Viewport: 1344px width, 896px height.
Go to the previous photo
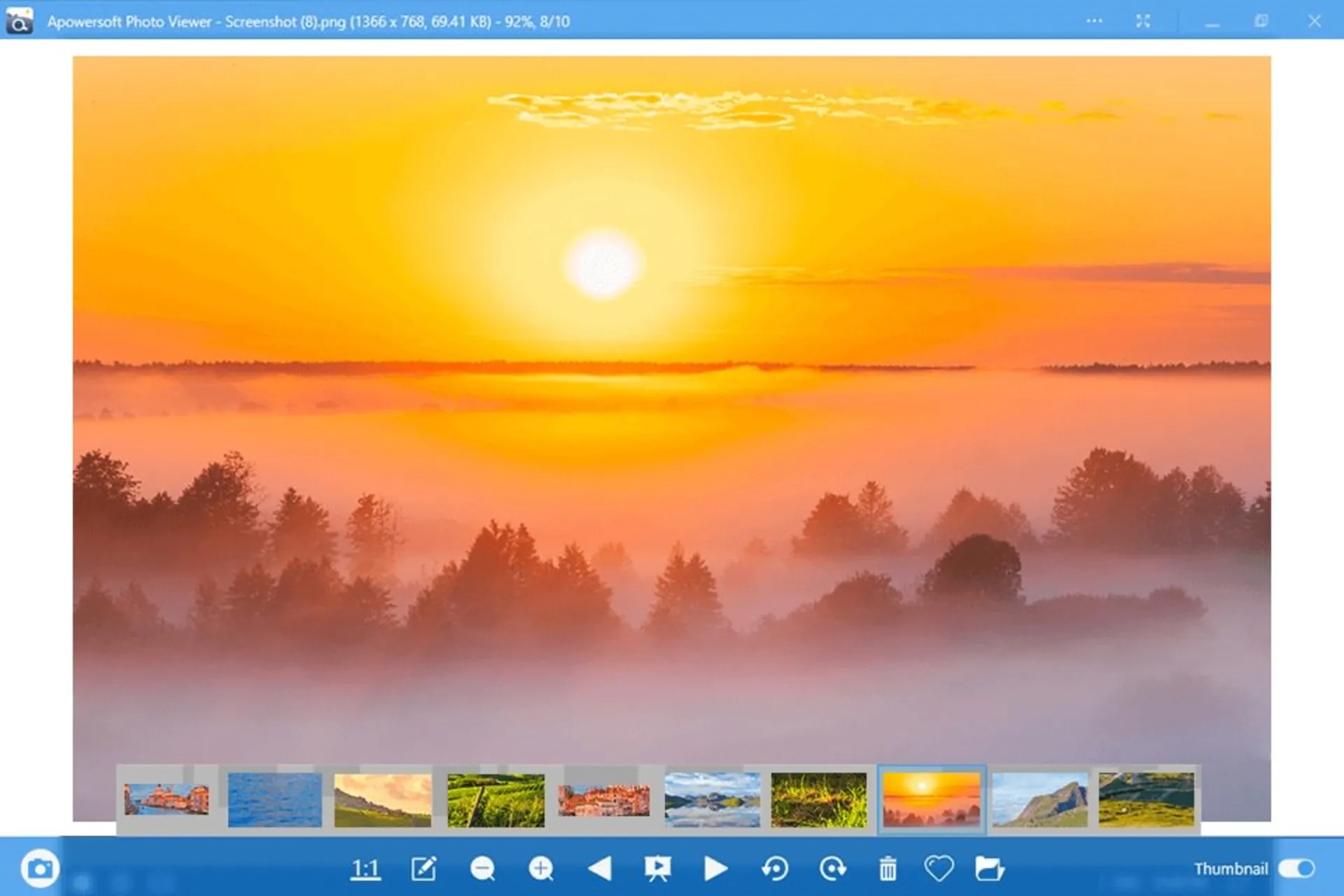[598, 868]
